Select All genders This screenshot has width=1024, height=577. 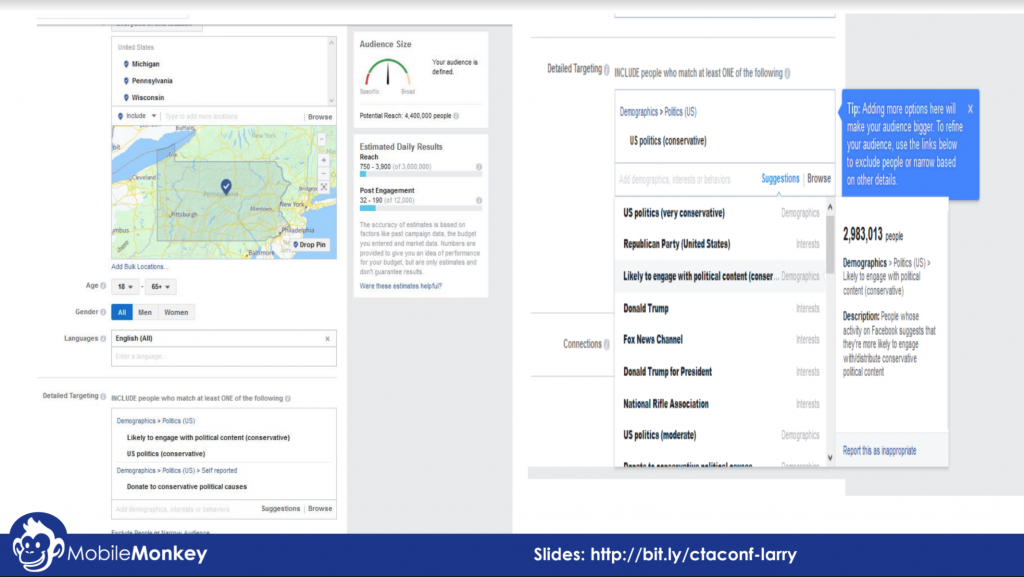pos(121,312)
